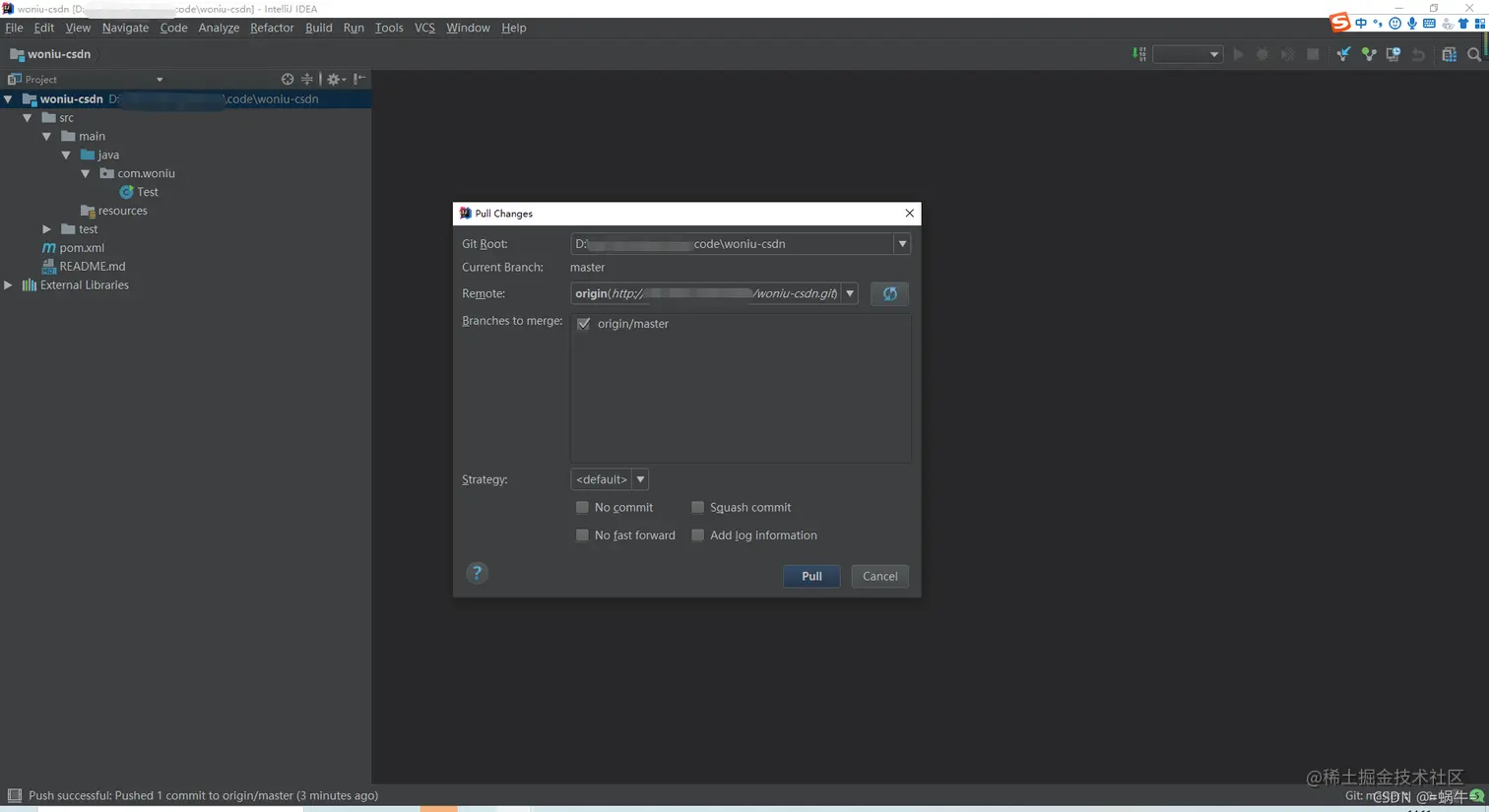Expand the test folder node

(x=46, y=229)
